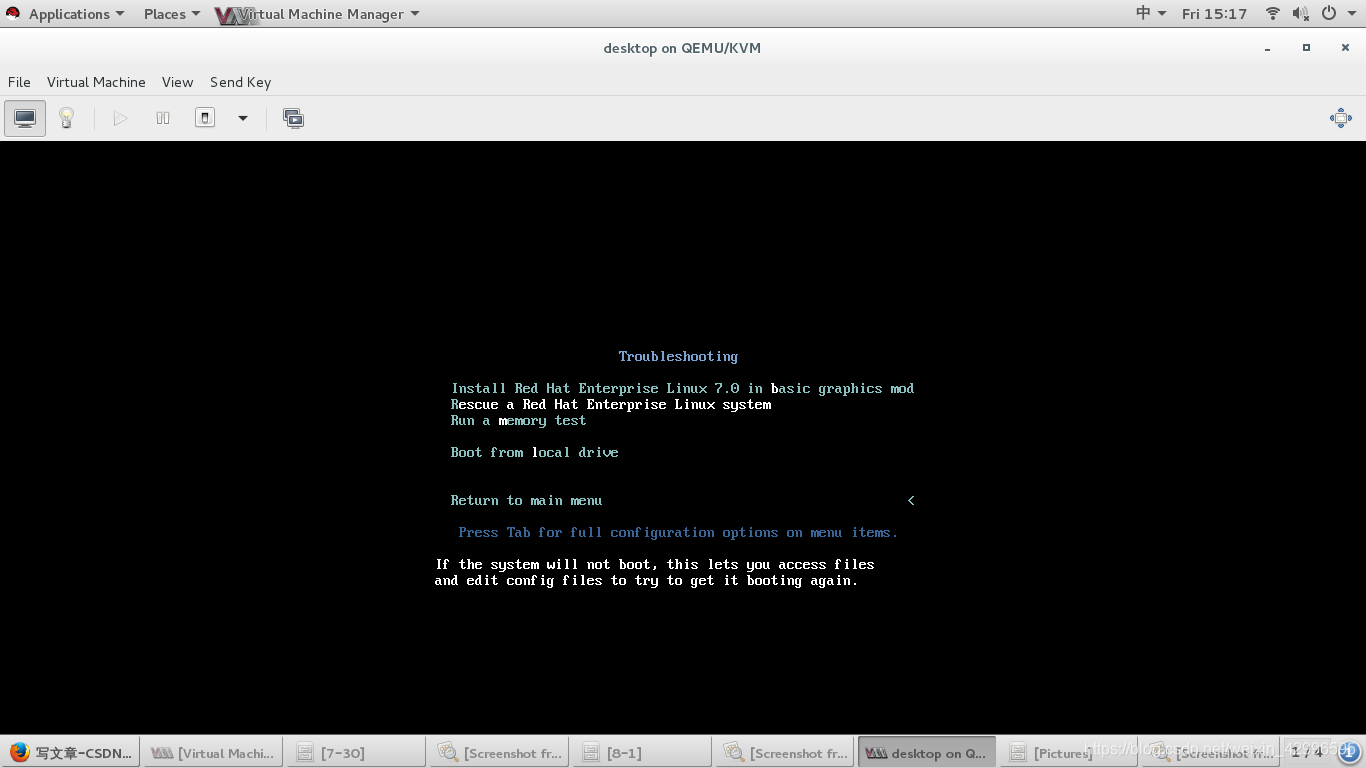The height and width of the screenshot is (768, 1366).
Task: Maximize the desktop on QEMU/KVM window
Action: click(1306, 48)
